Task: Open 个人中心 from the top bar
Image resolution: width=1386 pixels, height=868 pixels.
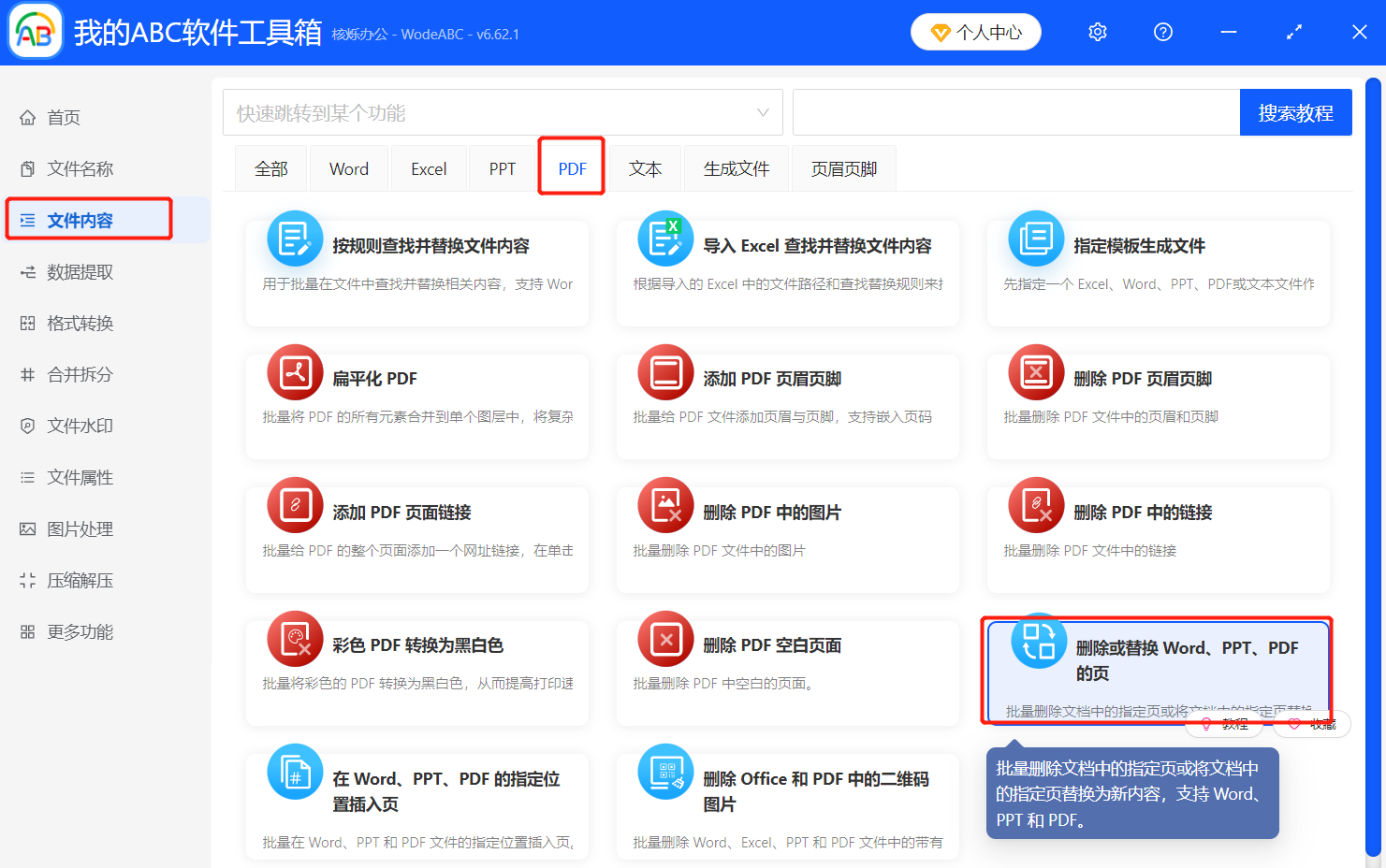Action: [976, 31]
